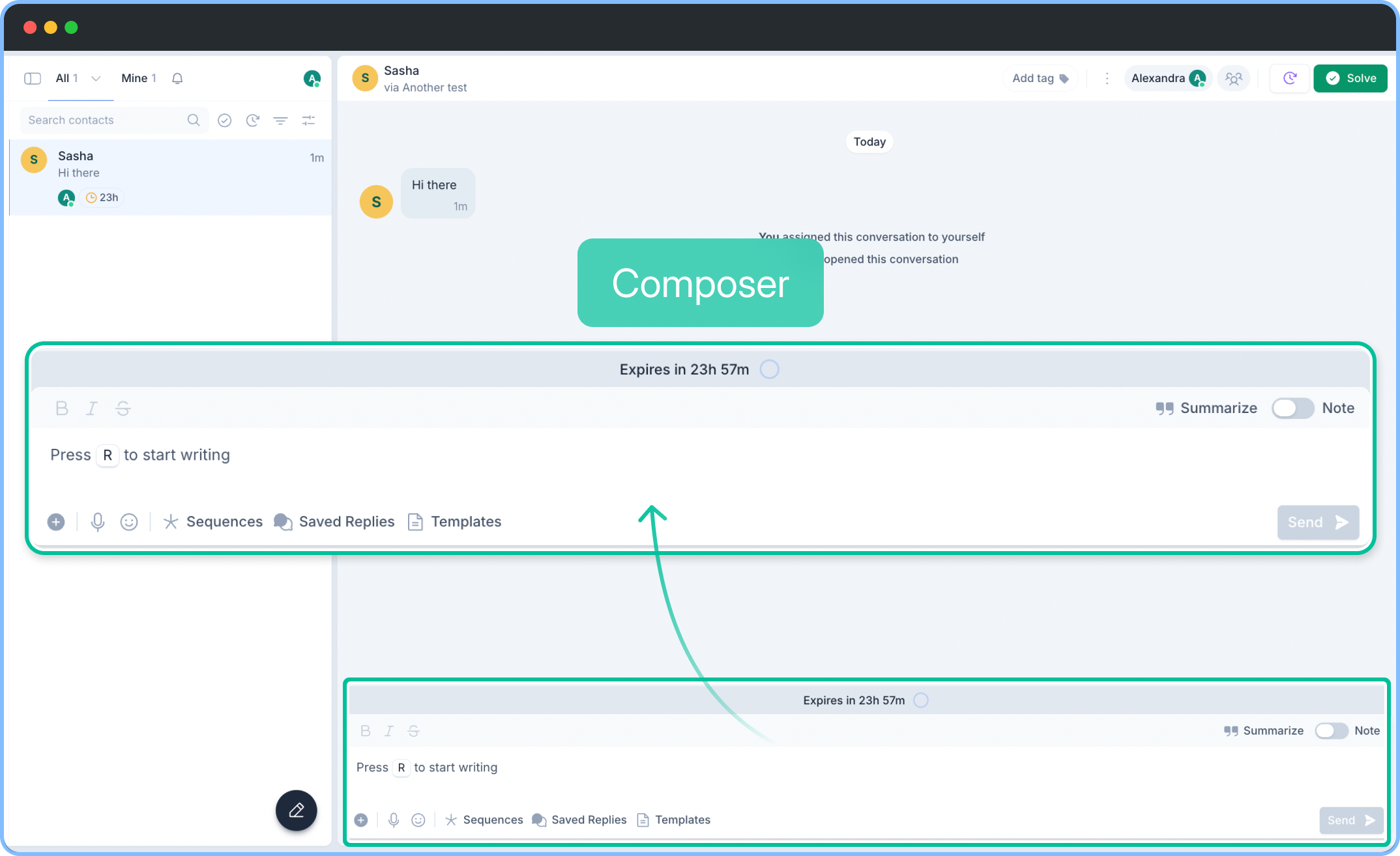
Task: Open Saved Replies in the lower composer
Action: tap(579, 820)
